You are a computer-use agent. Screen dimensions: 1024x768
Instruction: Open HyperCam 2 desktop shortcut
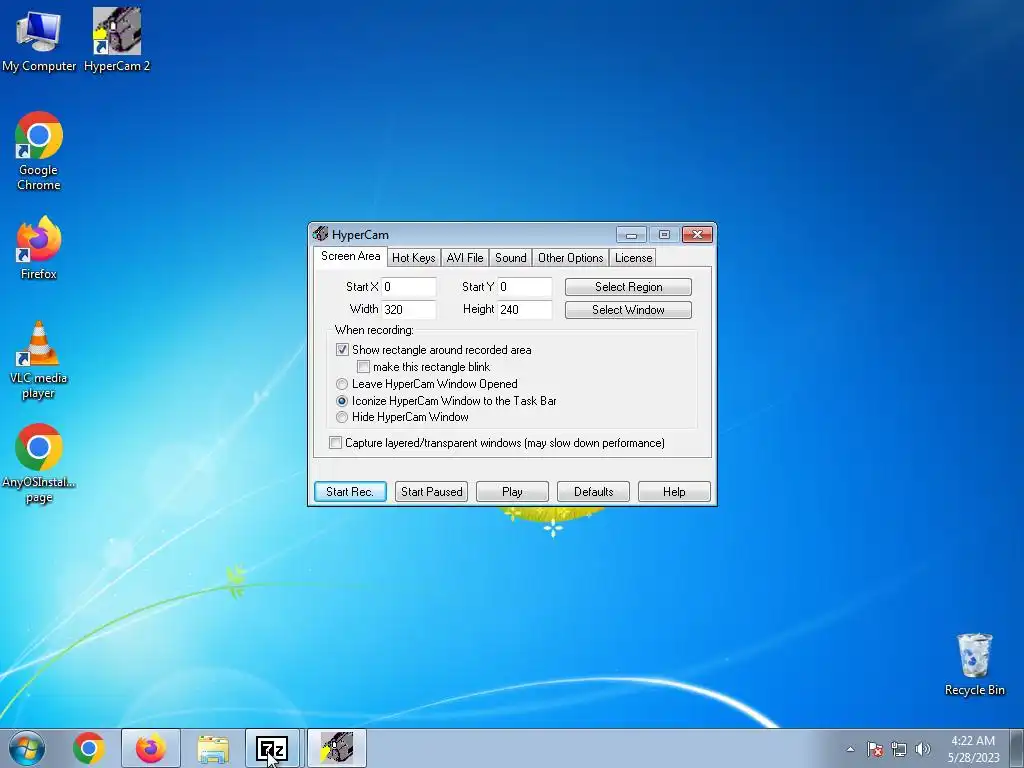[117, 40]
